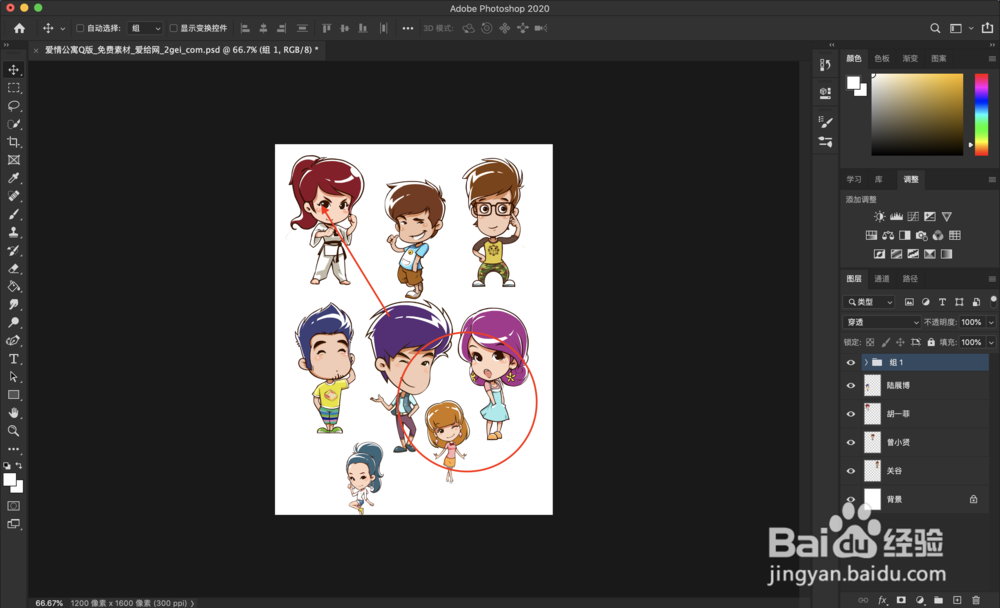Enable the 显示变换控件 checkbox

click(173, 28)
